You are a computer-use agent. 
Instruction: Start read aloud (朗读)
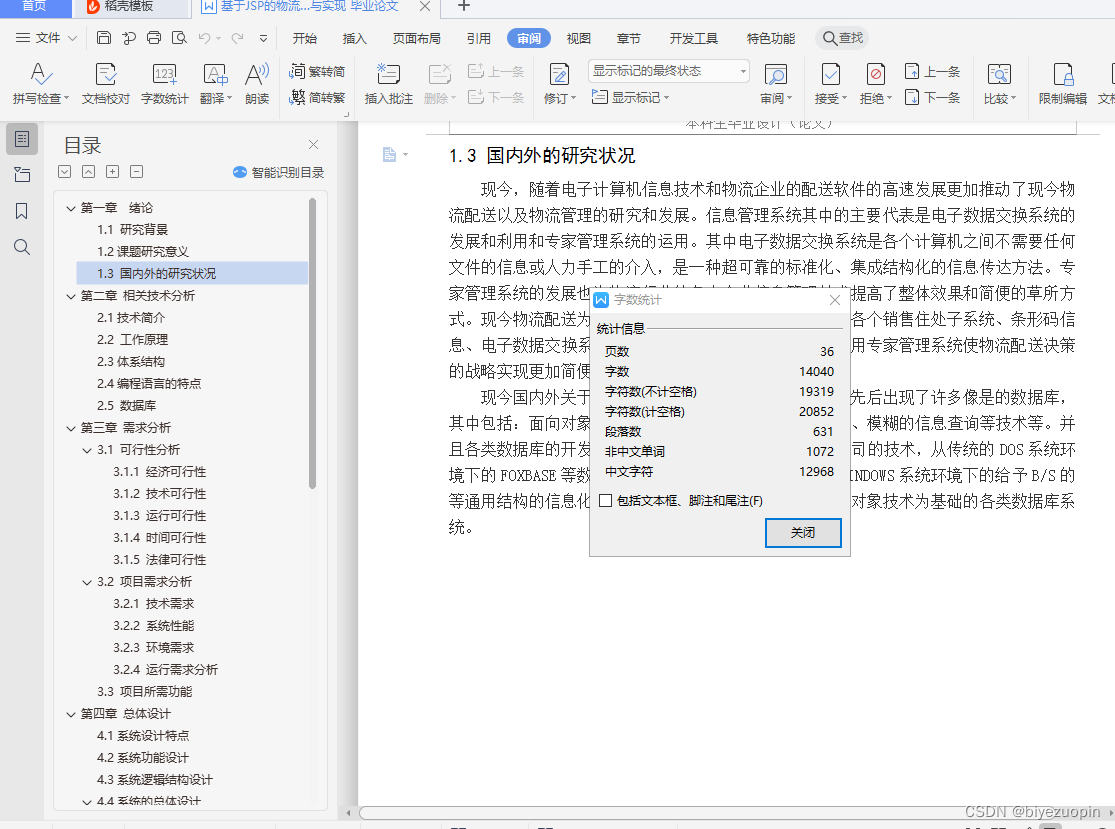pos(257,84)
